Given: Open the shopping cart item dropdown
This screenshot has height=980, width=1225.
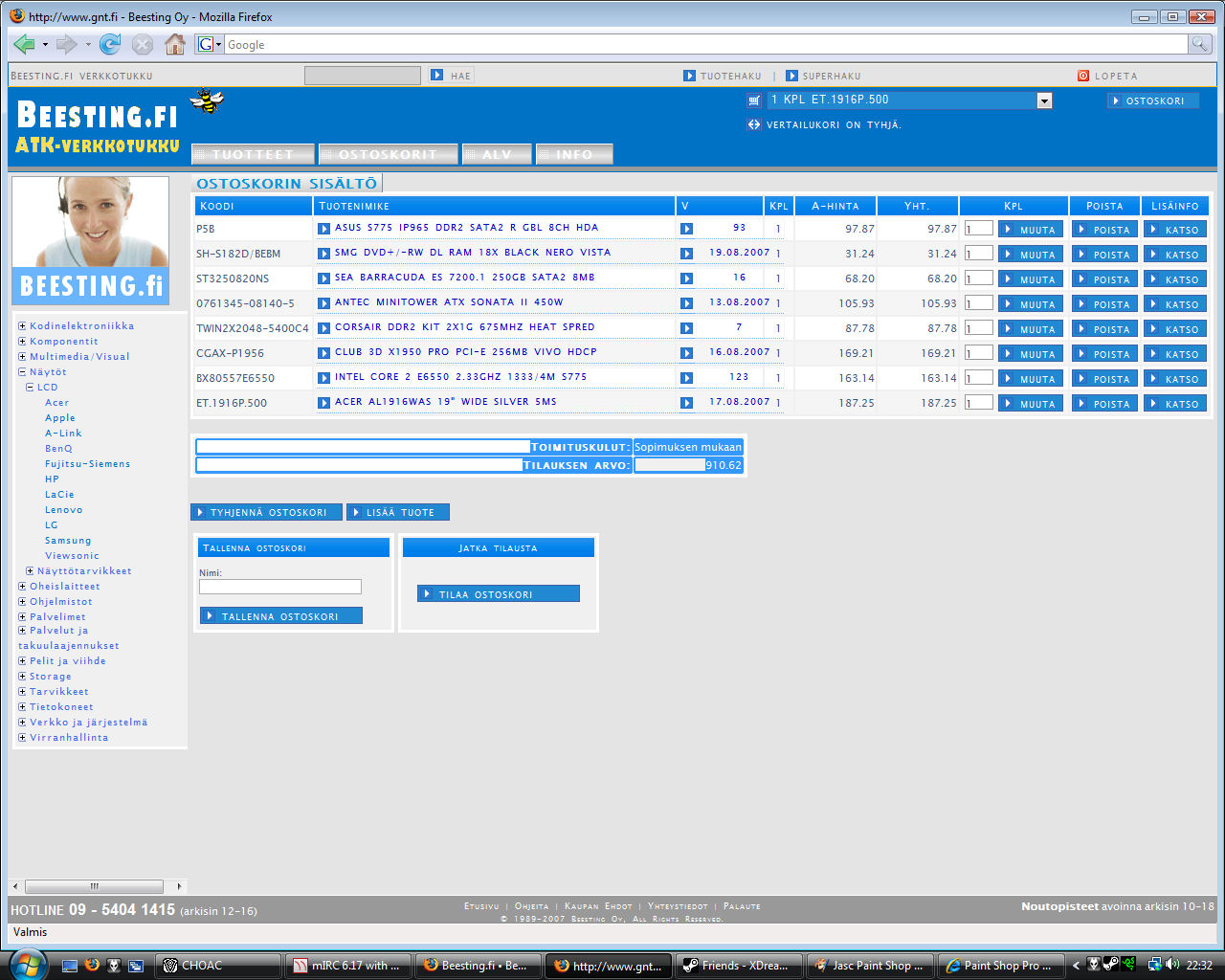Looking at the screenshot, I should (x=1044, y=100).
